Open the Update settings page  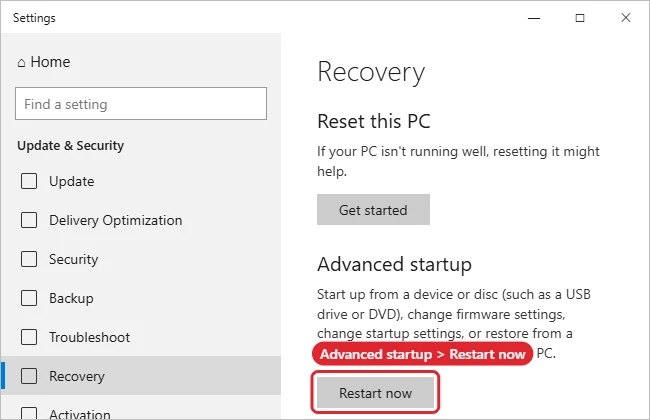(x=141, y=181)
